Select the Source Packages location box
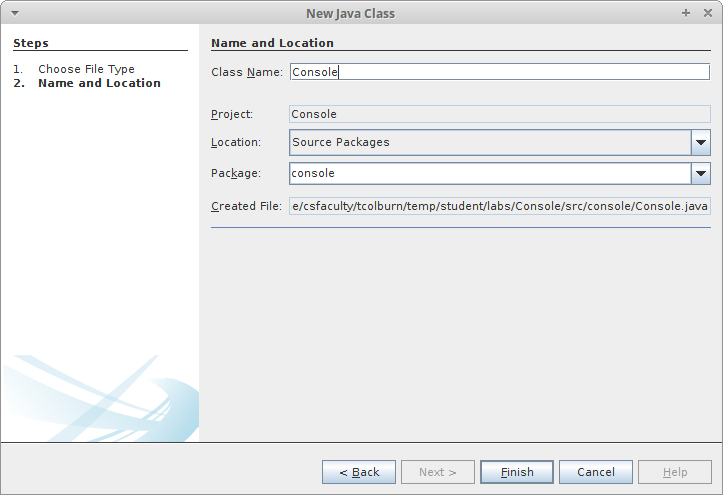 pyautogui.click(x=489, y=143)
